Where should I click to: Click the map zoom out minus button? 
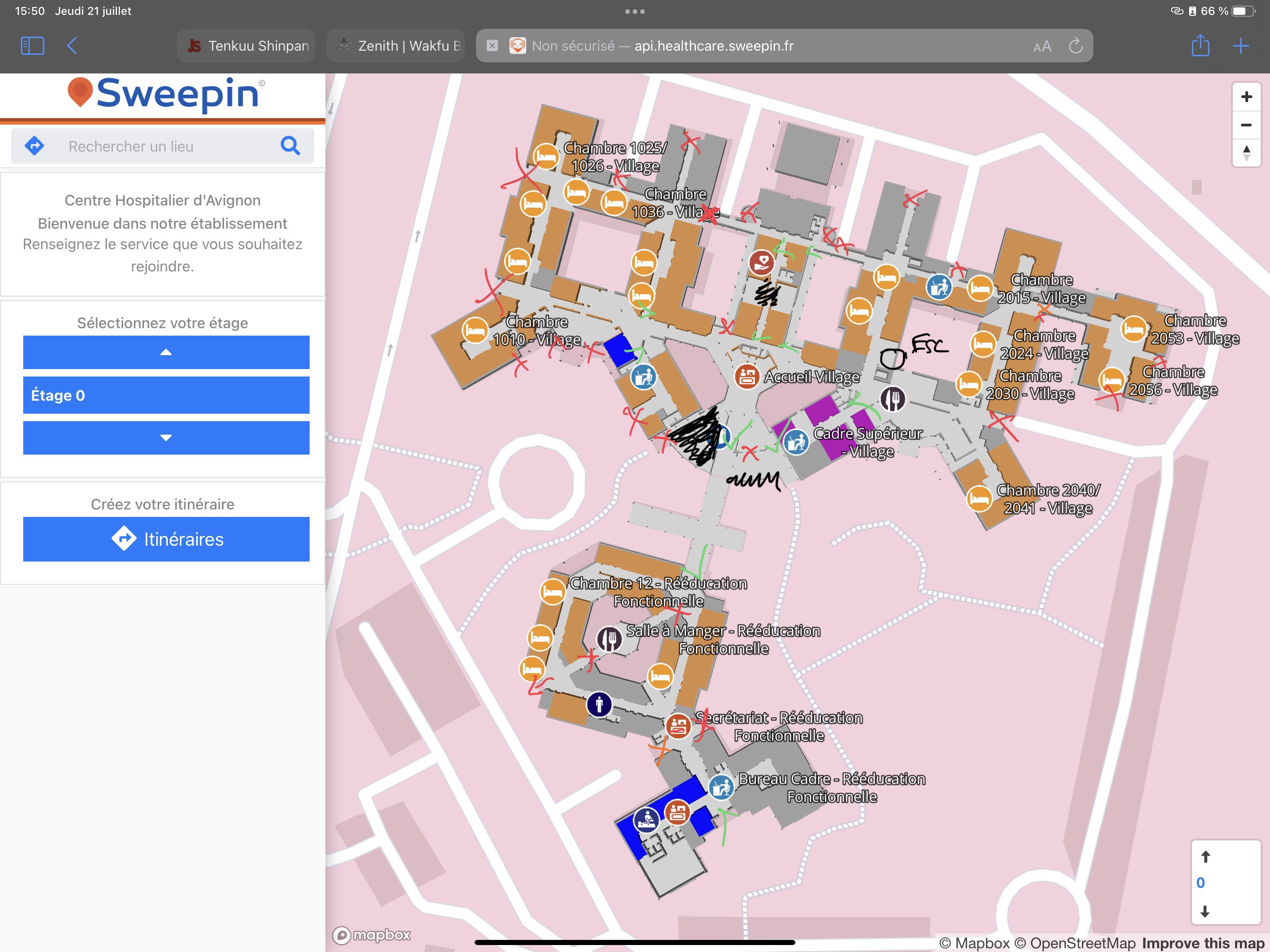point(1246,125)
